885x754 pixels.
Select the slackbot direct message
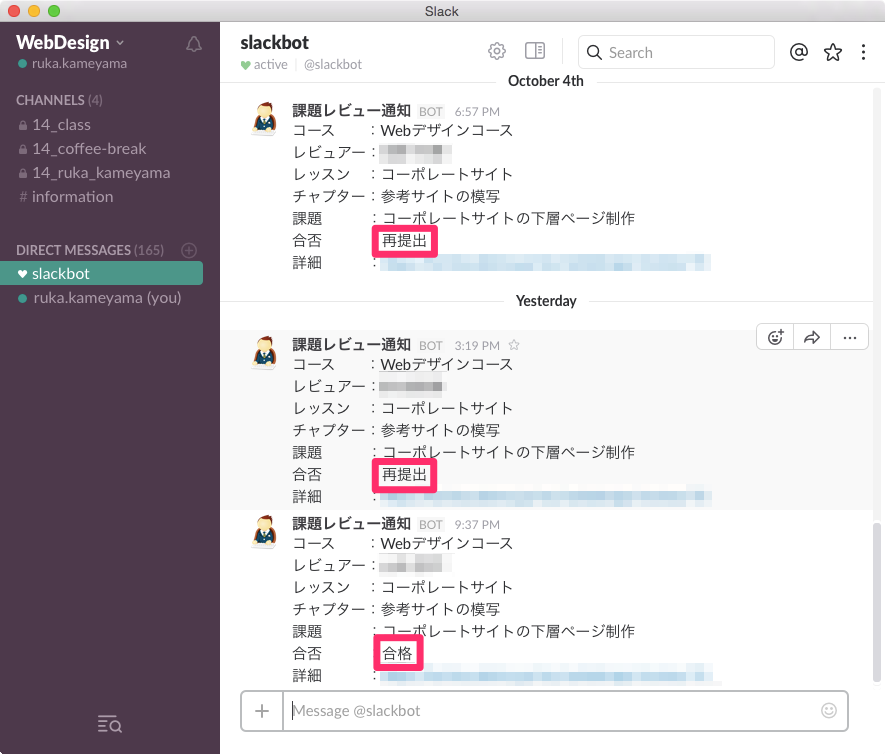(102, 273)
